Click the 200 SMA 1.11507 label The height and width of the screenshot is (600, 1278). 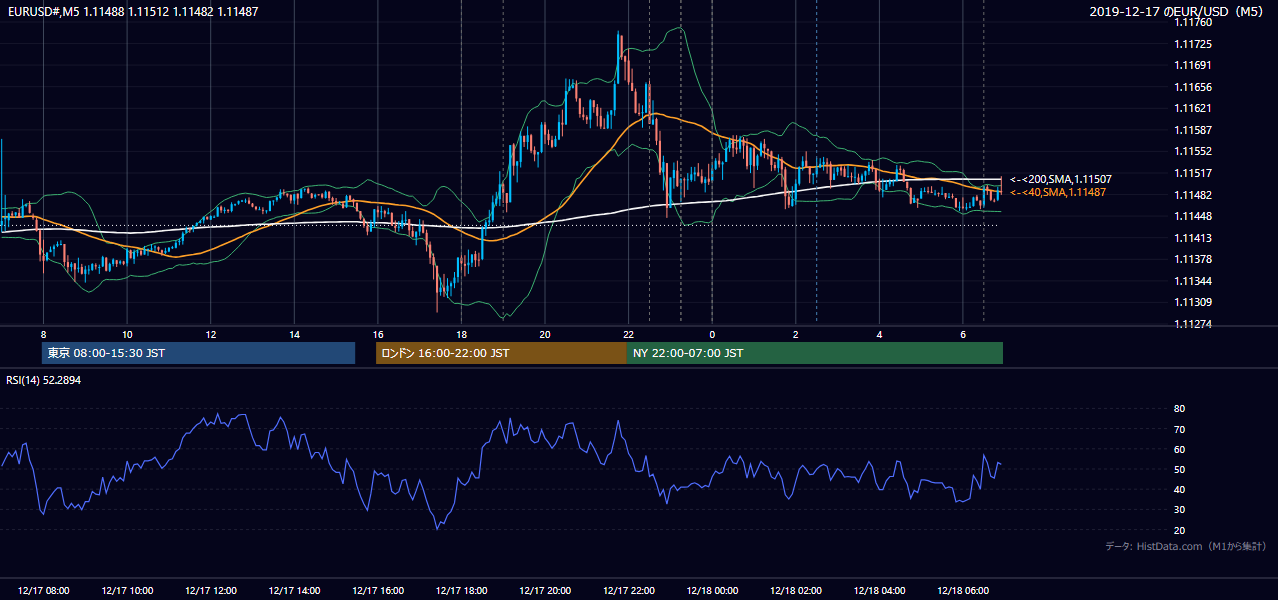(1060, 179)
